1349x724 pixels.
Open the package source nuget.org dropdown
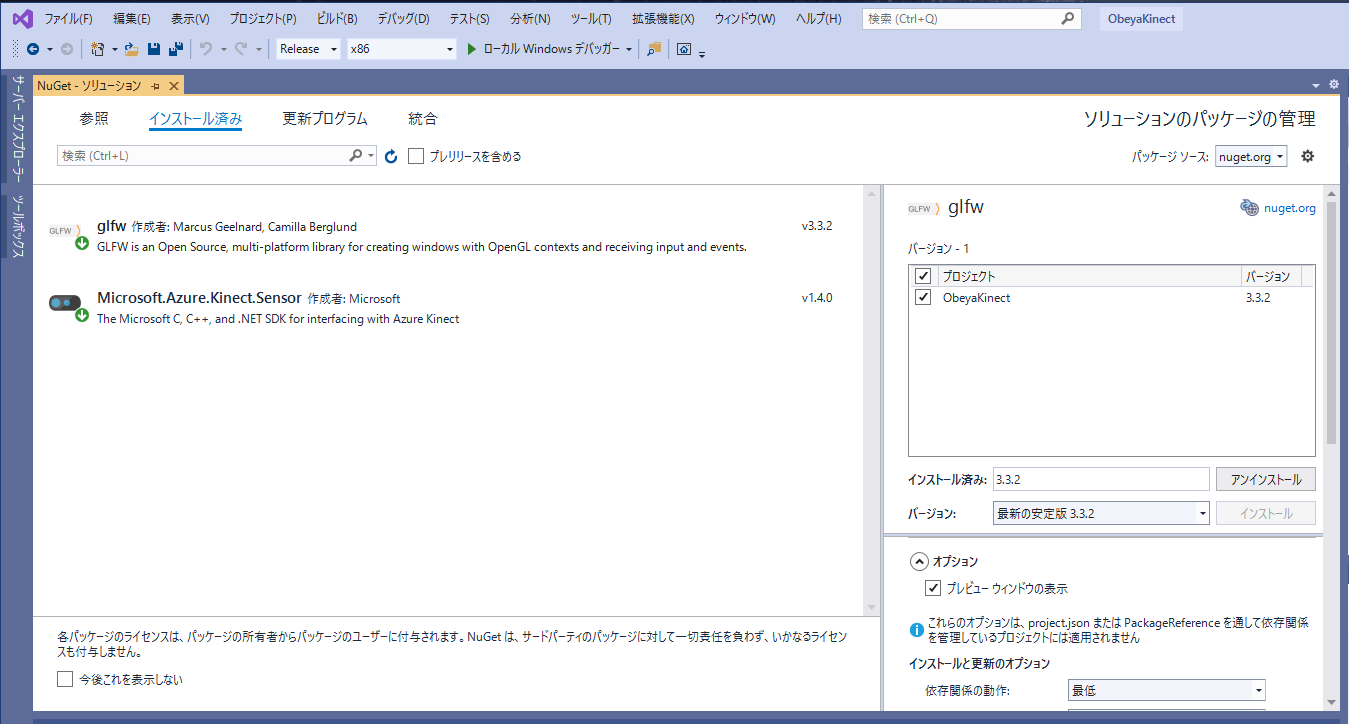click(1251, 157)
